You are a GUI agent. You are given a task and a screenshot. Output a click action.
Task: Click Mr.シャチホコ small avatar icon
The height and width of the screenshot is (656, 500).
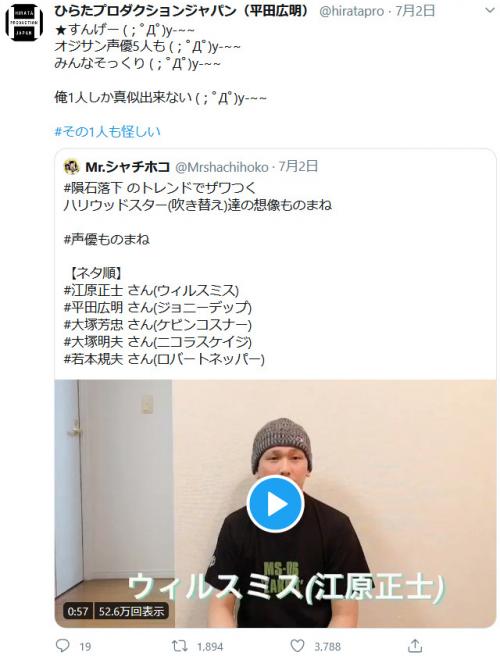[72, 167]
